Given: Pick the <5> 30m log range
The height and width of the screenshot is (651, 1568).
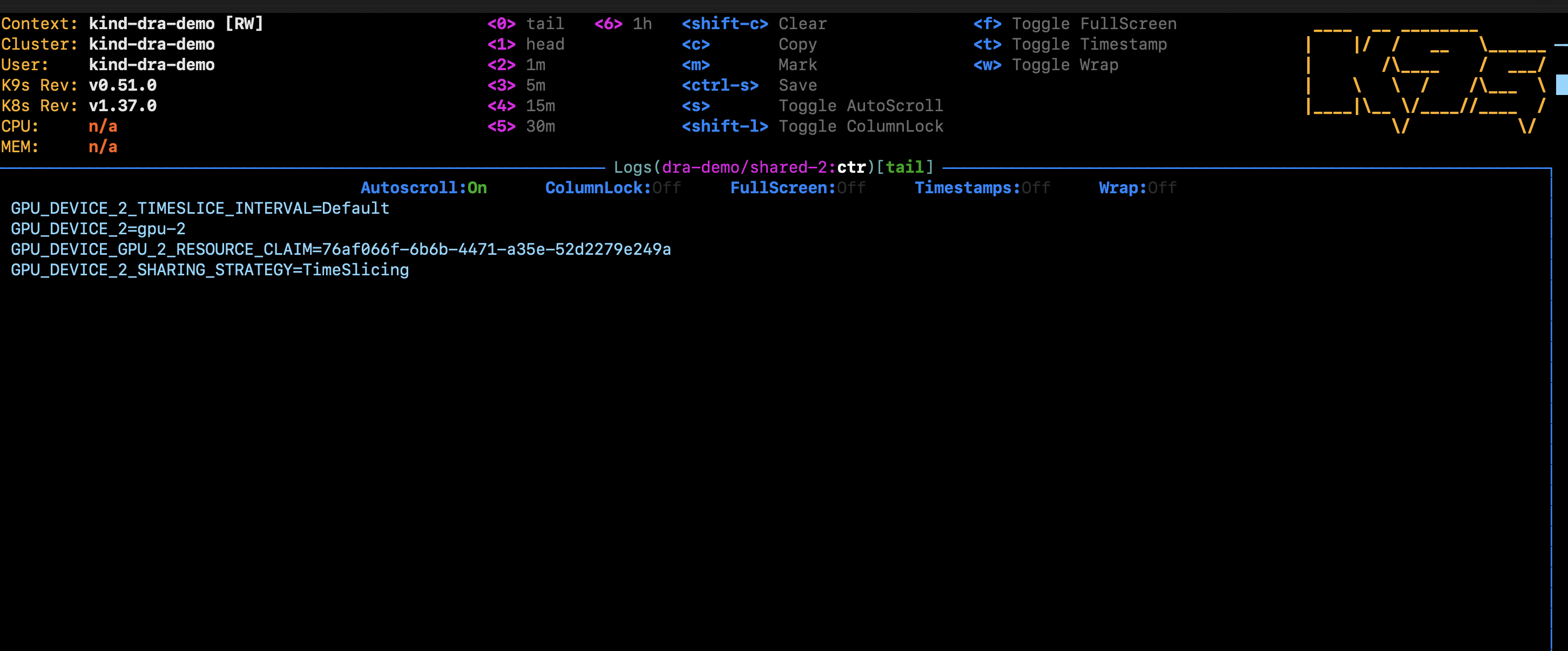Looking at the screenshot, I should click(521, 126).
